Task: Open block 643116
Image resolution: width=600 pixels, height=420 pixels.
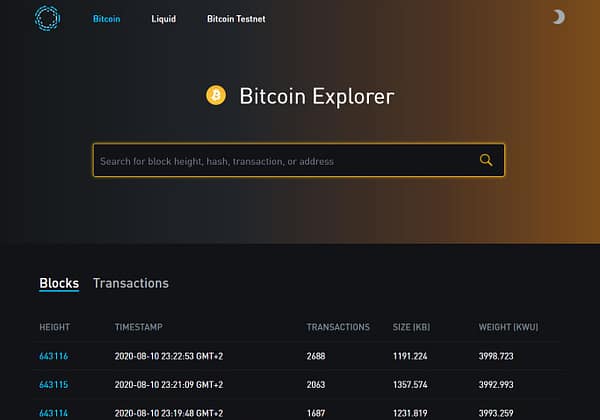Action: click(53, 355)
